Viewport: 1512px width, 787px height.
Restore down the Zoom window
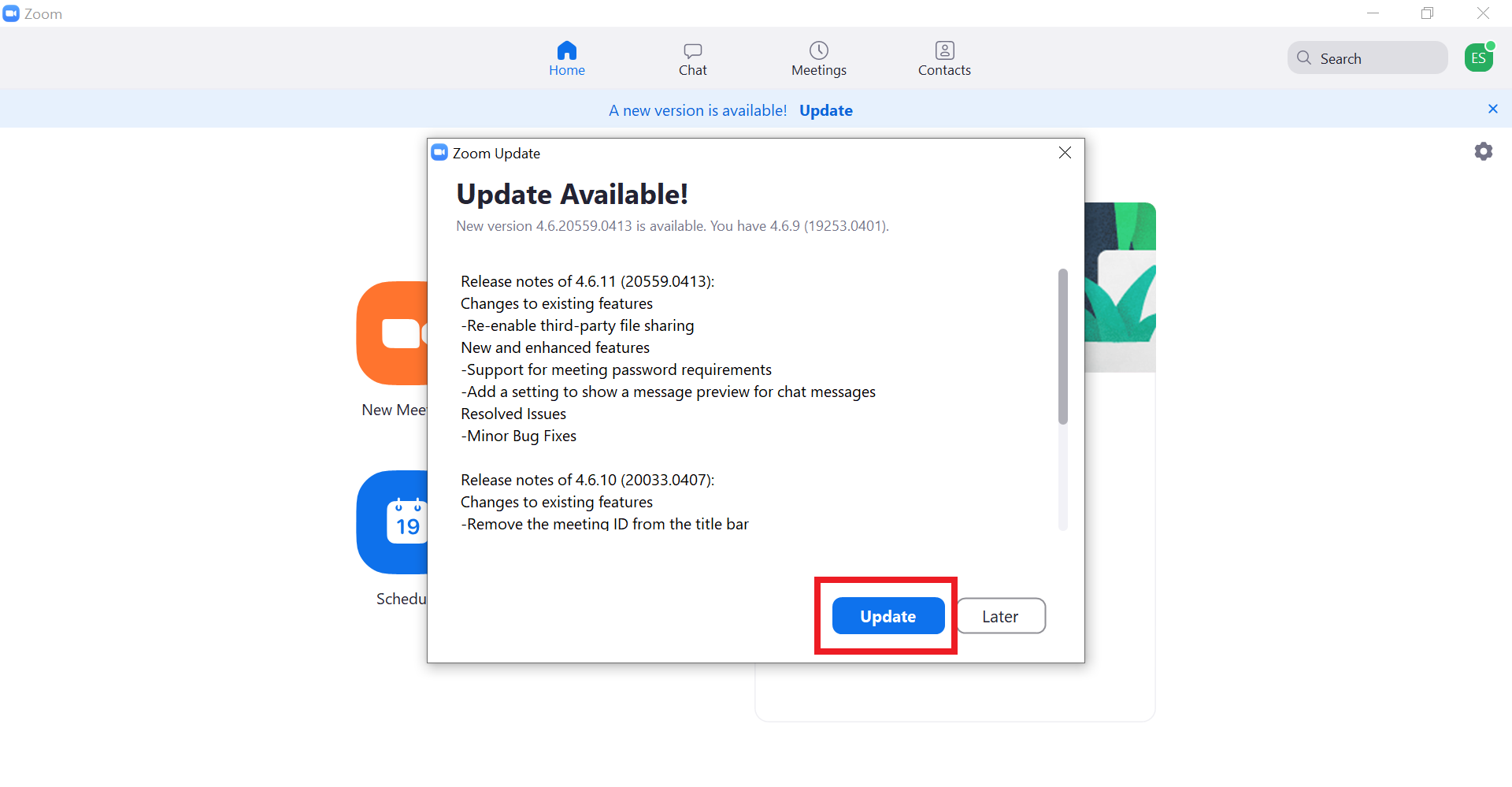[x=1427, y=13]
